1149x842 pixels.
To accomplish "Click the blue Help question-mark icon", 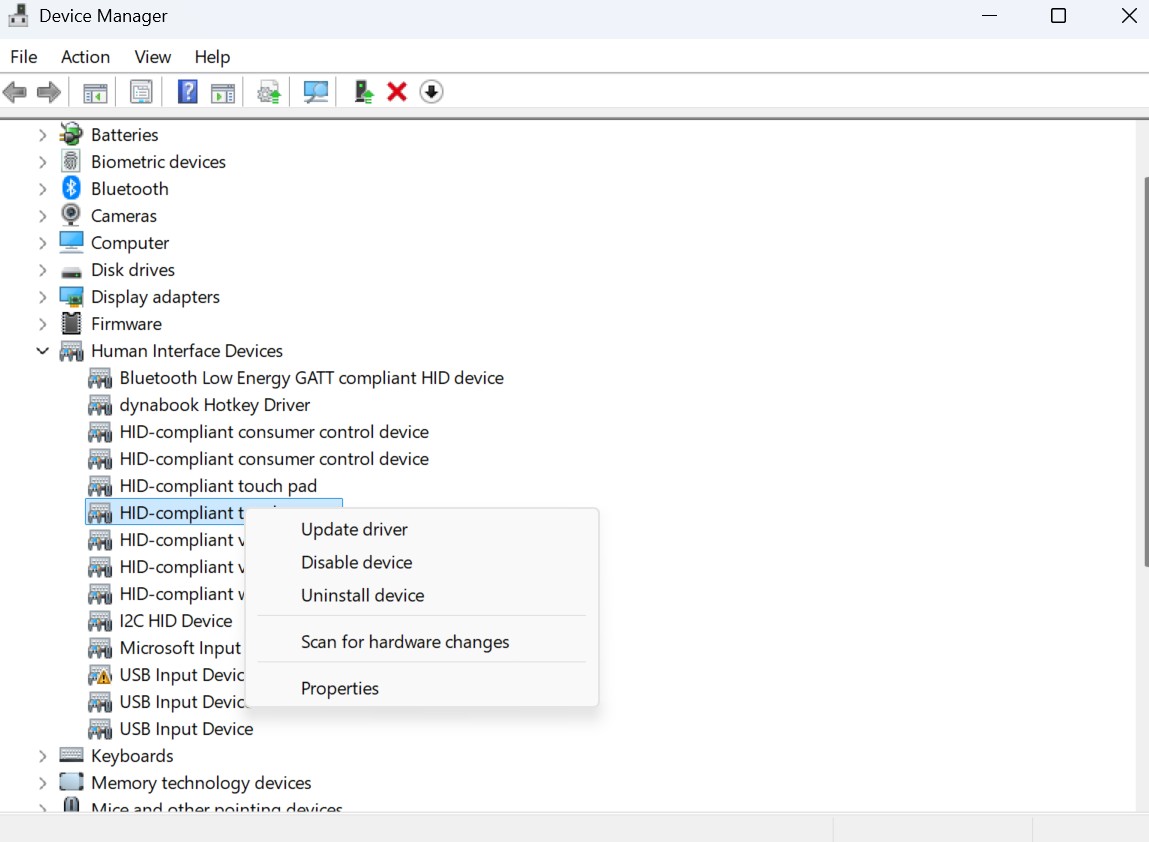I will tap(188, 92).
